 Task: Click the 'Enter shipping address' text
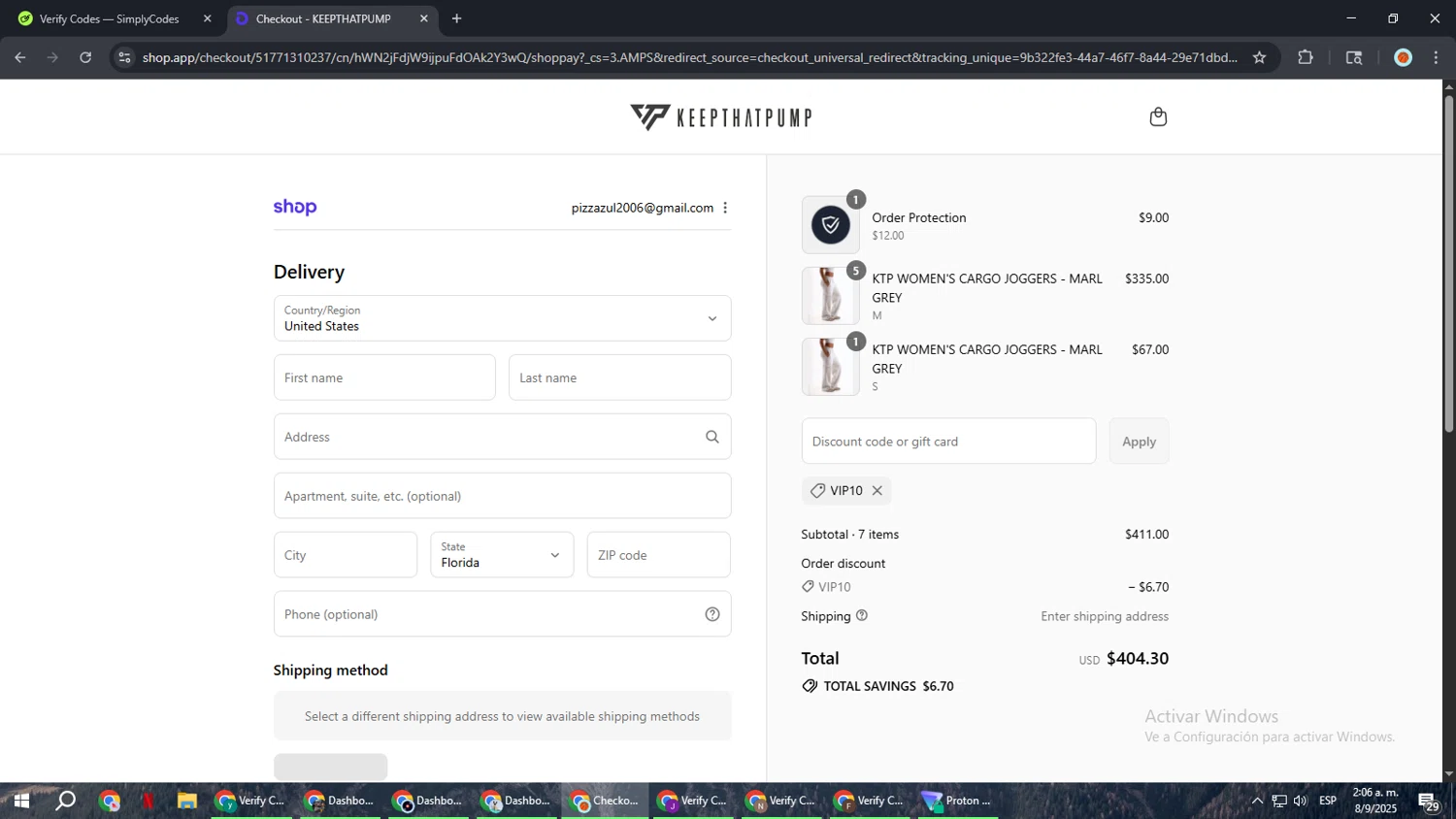pyautogui.click(x=1105, y=616)
